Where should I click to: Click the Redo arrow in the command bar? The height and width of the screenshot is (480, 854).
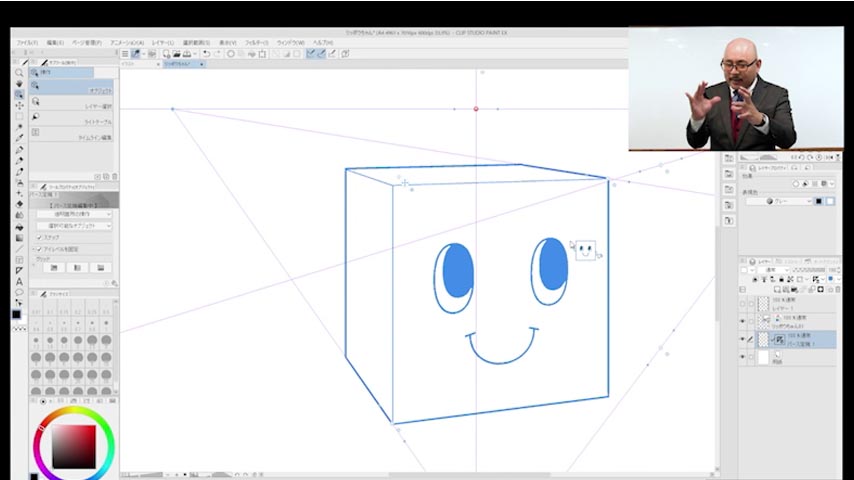click(x=217, y=54)
